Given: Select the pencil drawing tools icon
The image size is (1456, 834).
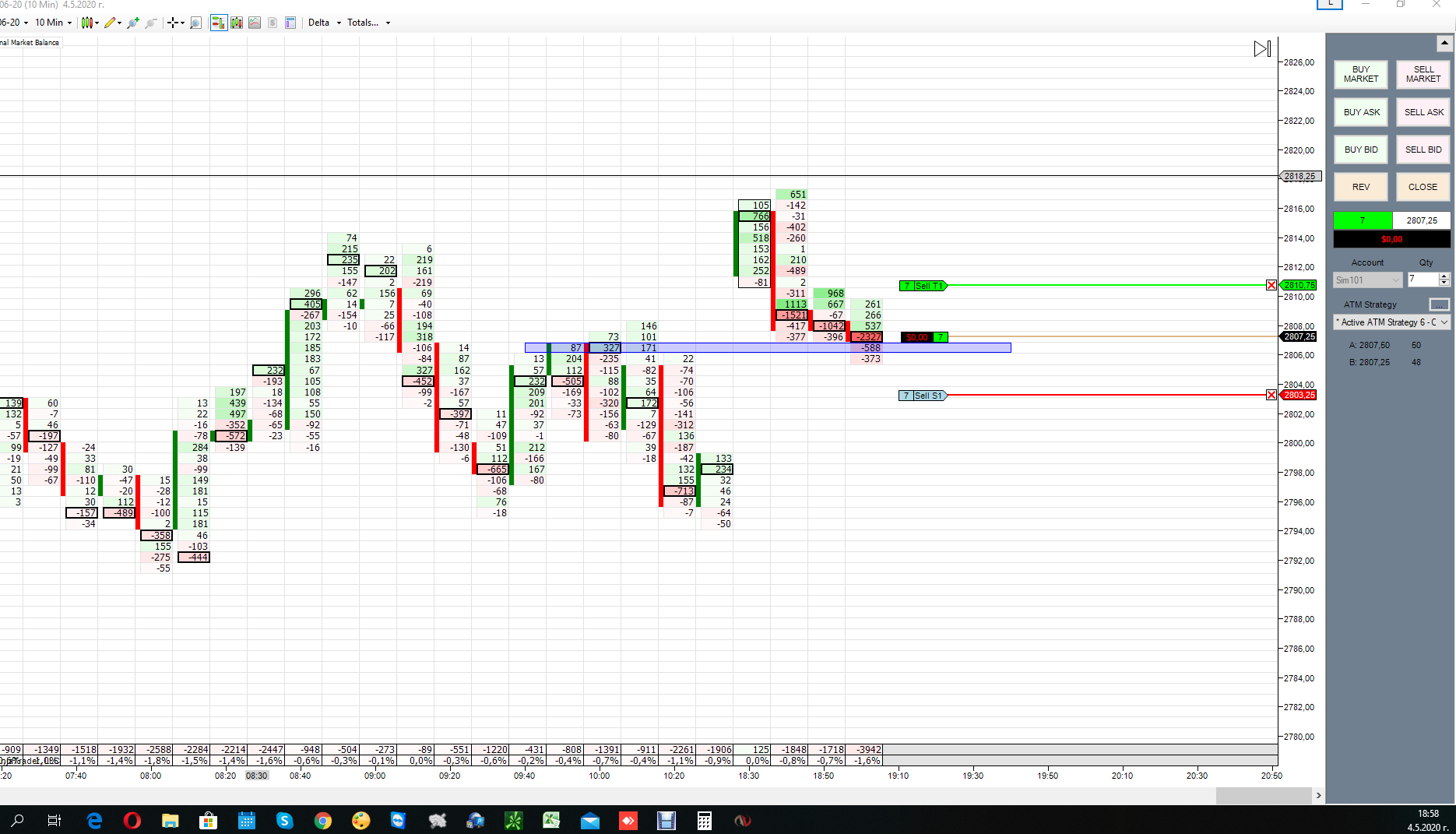Looking at the screenshot, I should coord(110,23).
